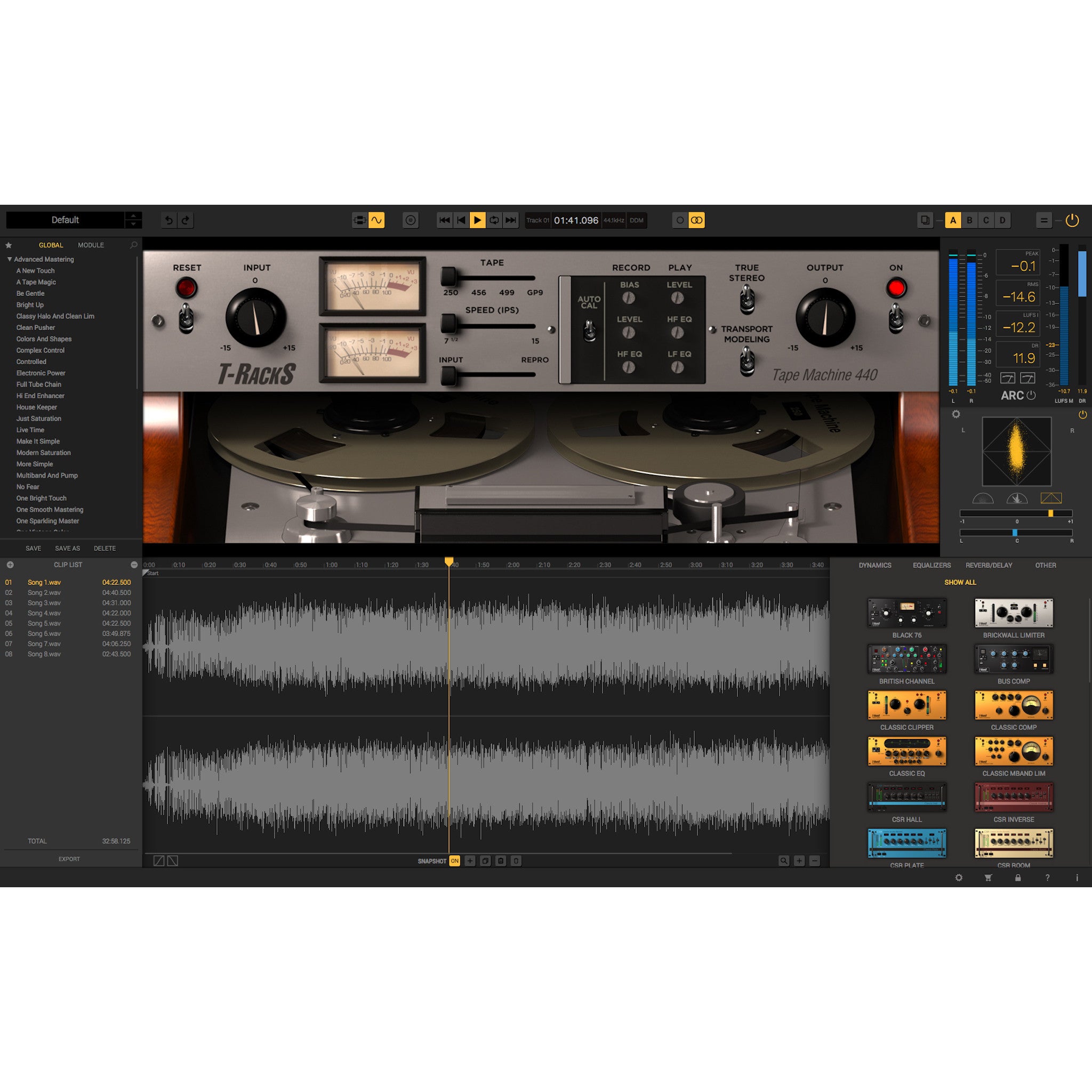Turn off the SNAPSHOT ON toggle
1092x1092 pixels.
[454, 861]
